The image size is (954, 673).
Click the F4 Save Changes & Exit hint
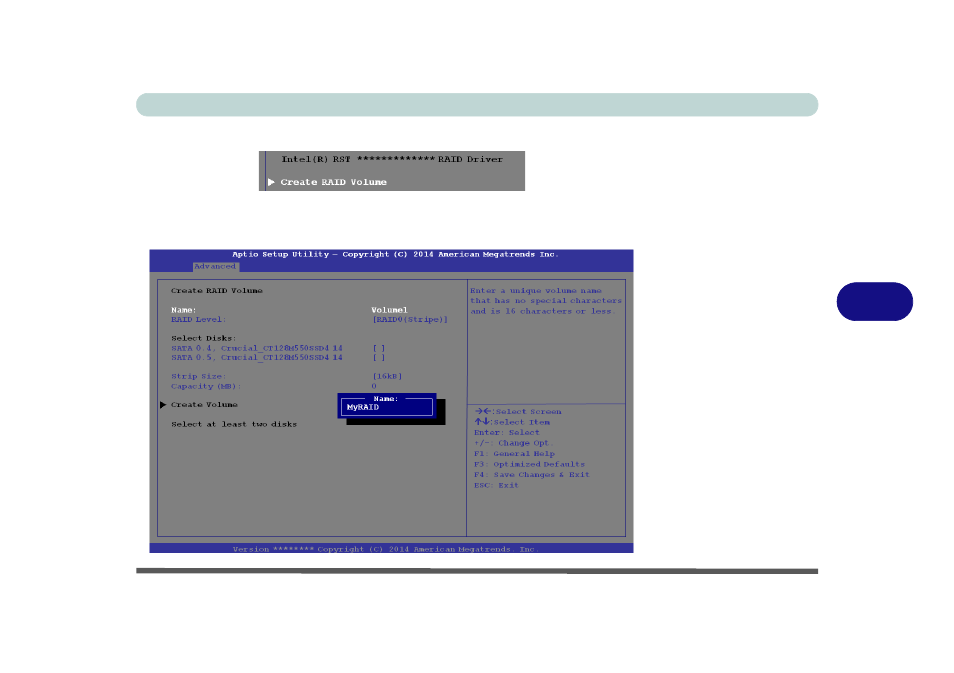coord(531,475)
